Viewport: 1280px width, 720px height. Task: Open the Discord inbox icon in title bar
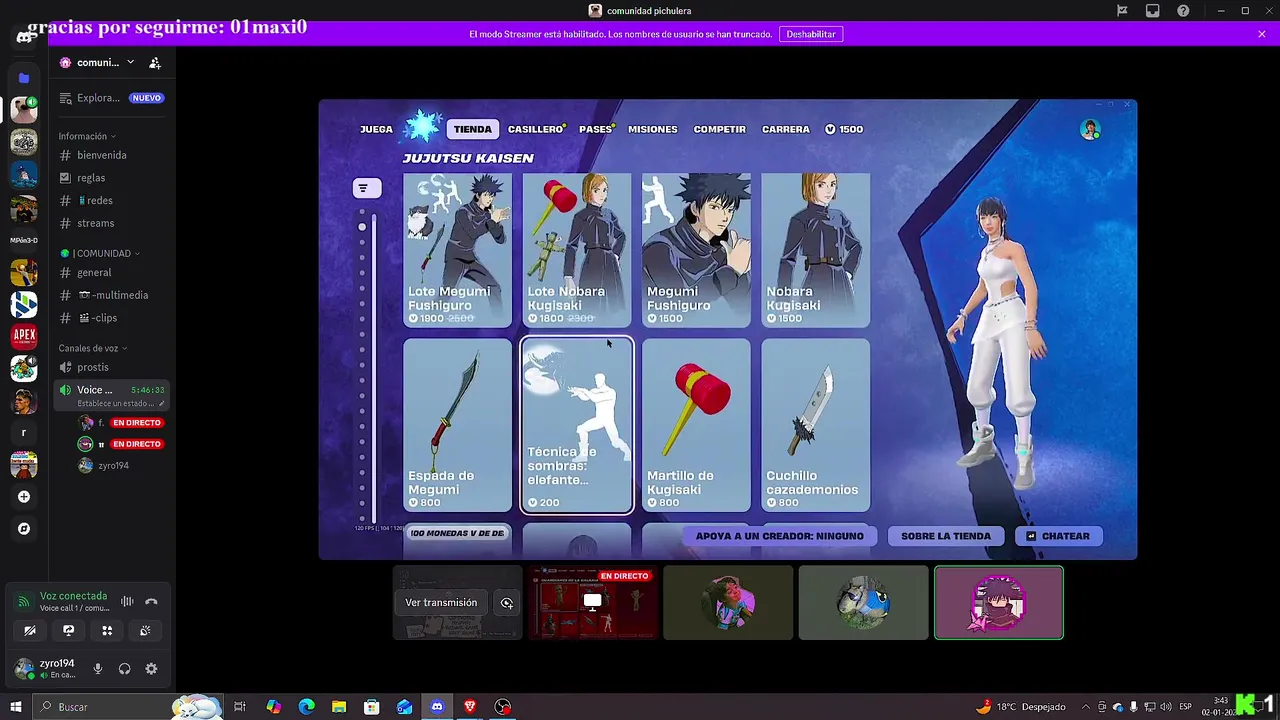[1153, 11]
